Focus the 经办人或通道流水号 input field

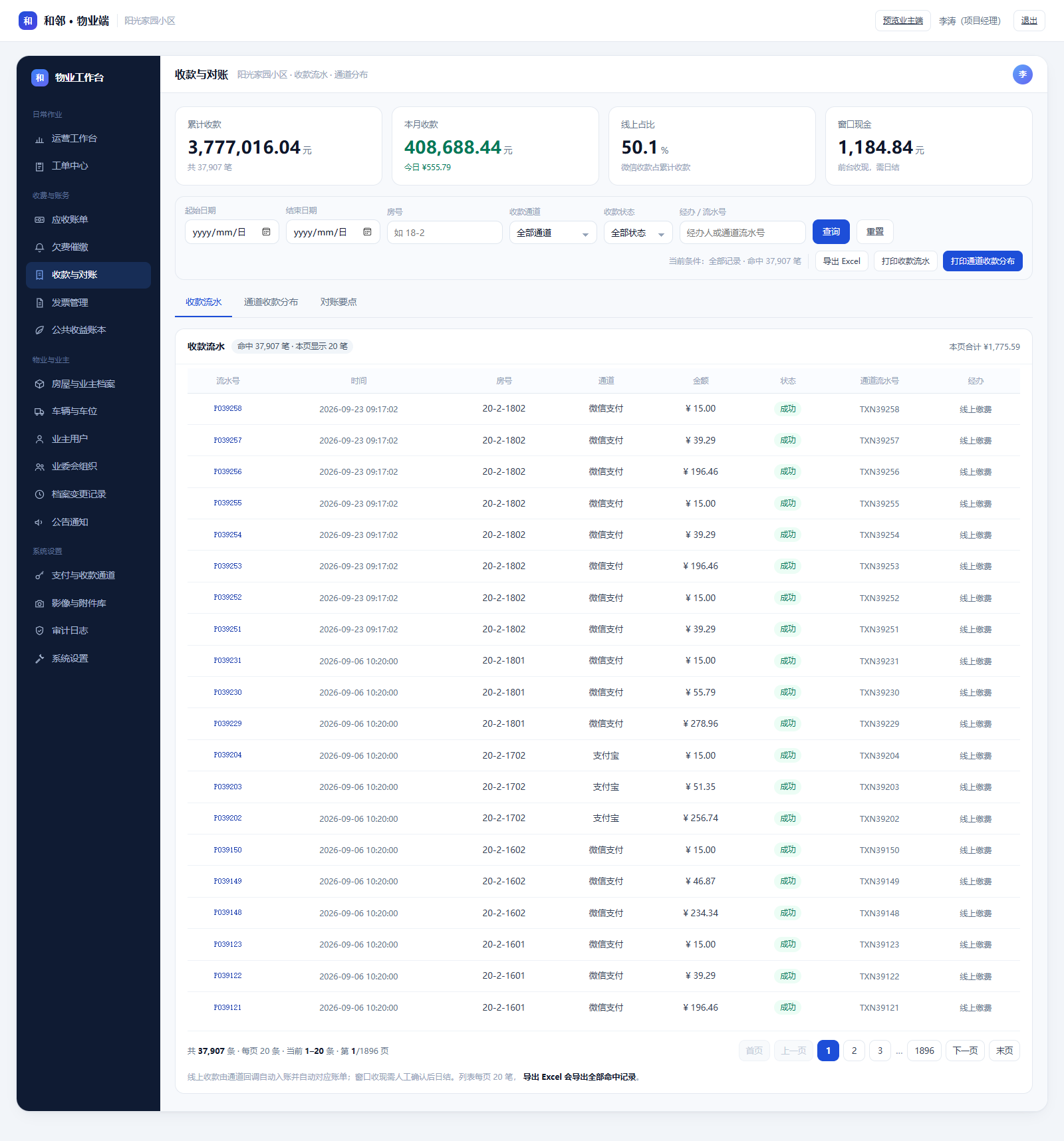(x=742, y=233)
